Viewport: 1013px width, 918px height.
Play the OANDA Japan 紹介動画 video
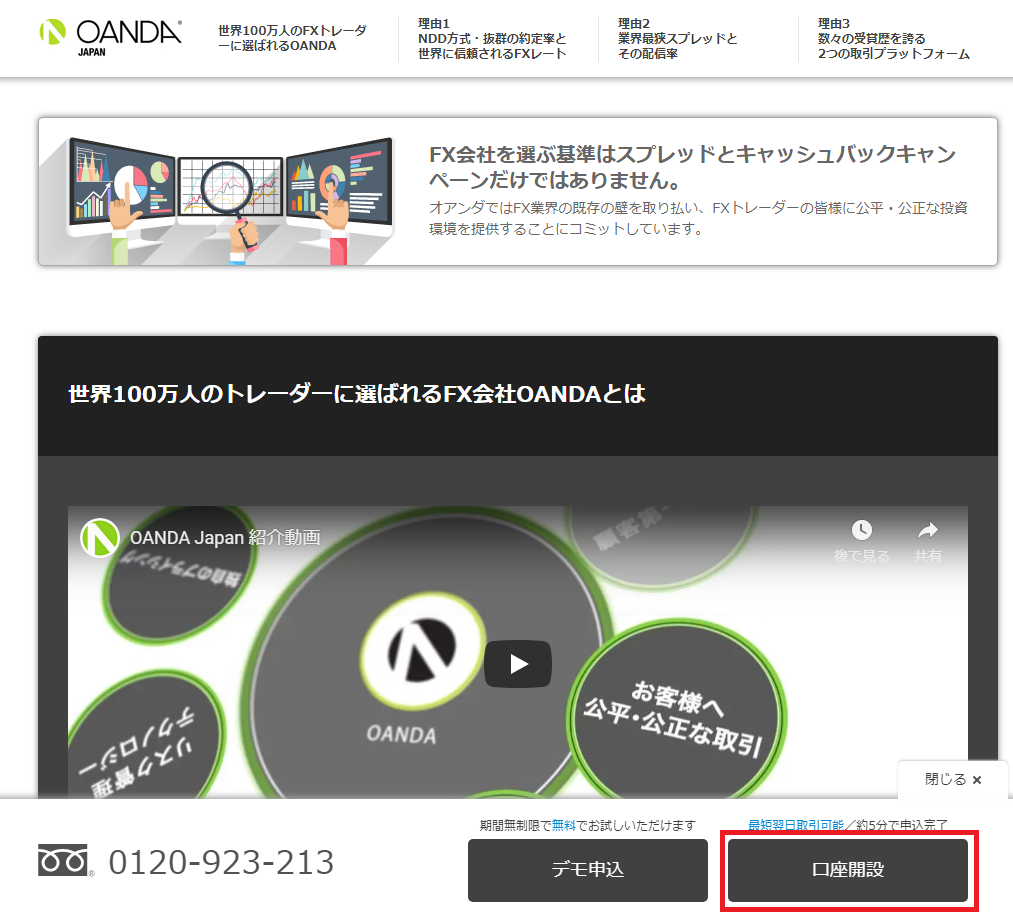pos(517,663)
